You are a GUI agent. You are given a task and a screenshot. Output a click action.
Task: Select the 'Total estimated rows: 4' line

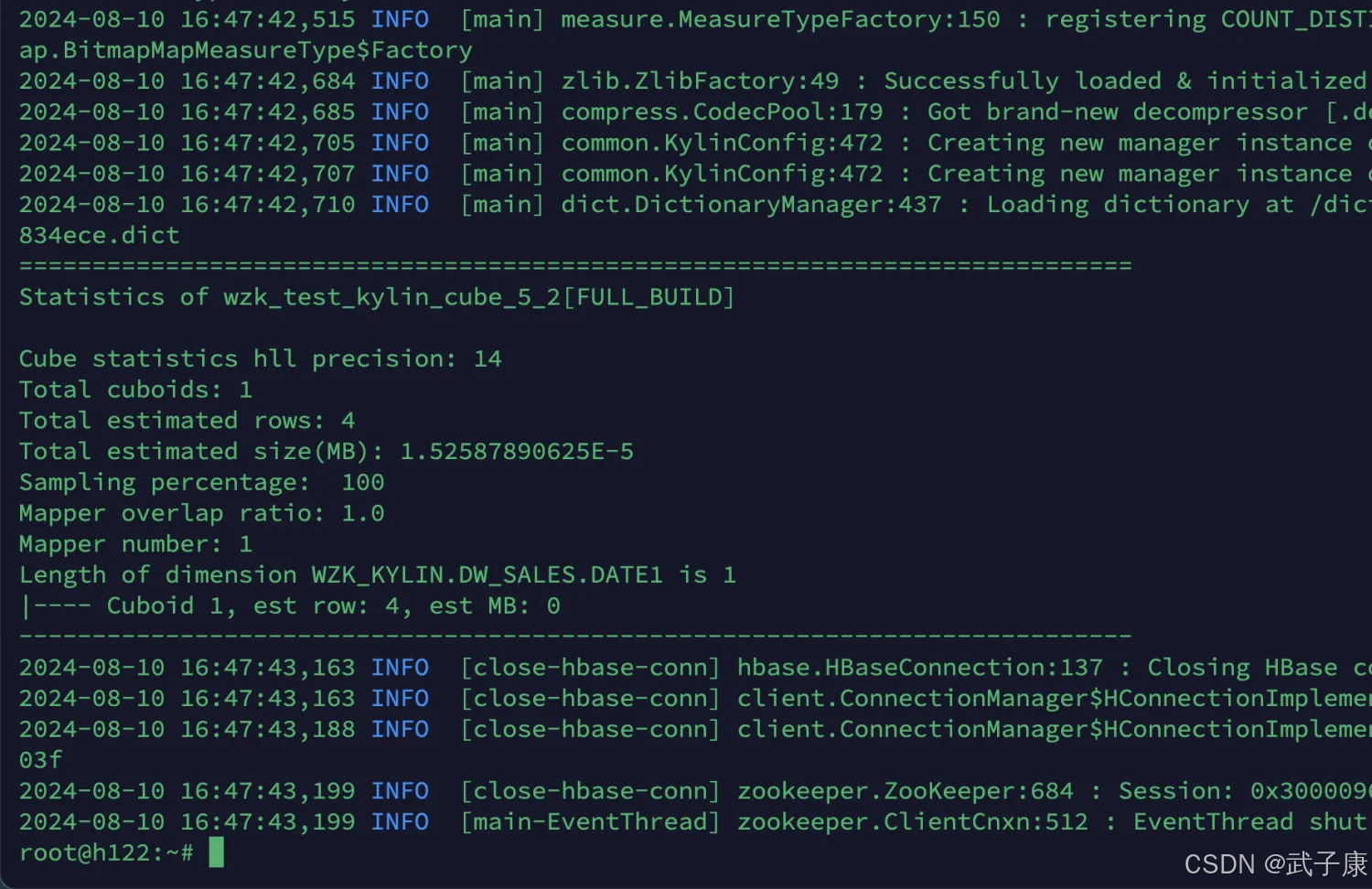tap(187, 421)
